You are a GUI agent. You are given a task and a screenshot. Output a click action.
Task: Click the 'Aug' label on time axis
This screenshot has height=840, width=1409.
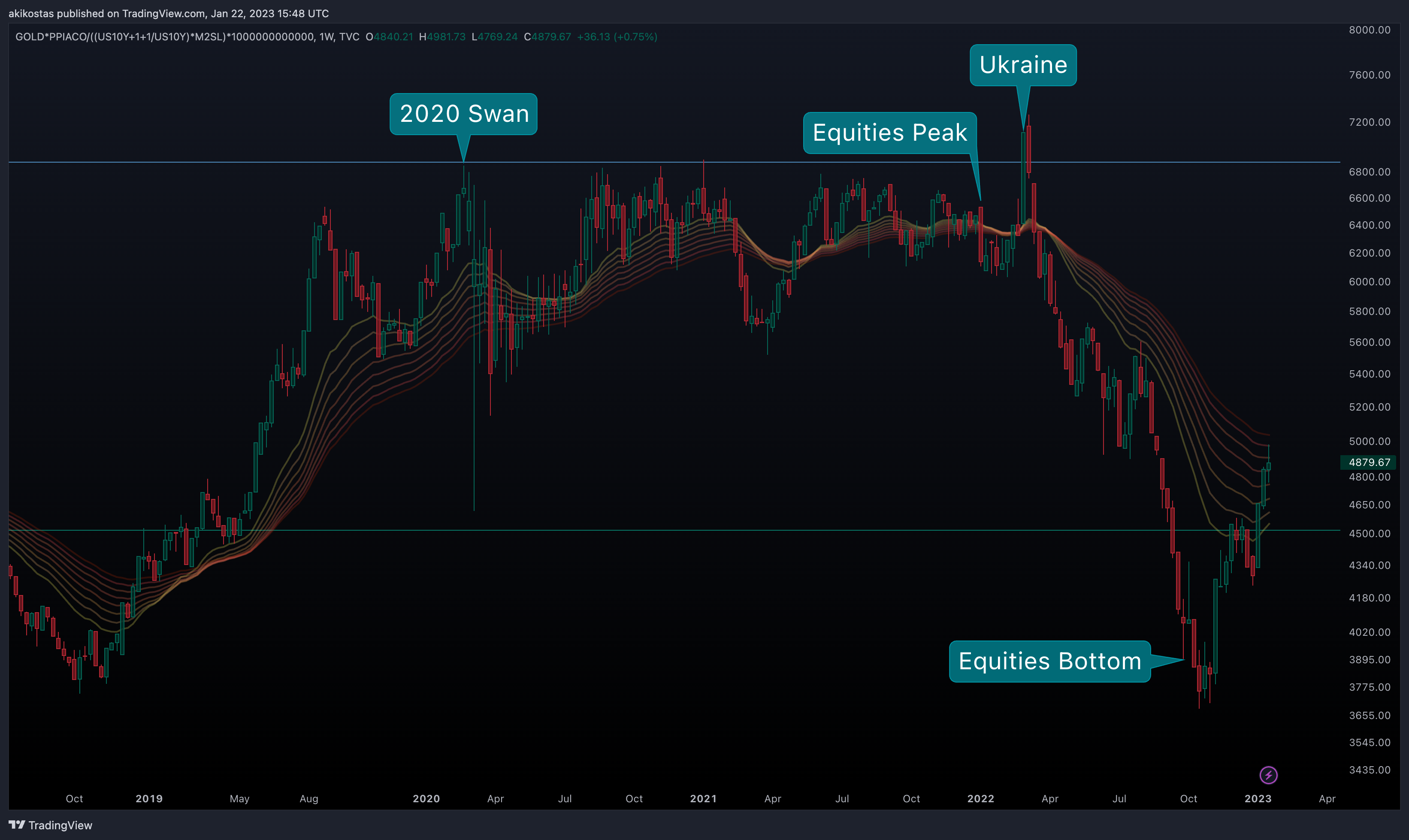[308, 799]
